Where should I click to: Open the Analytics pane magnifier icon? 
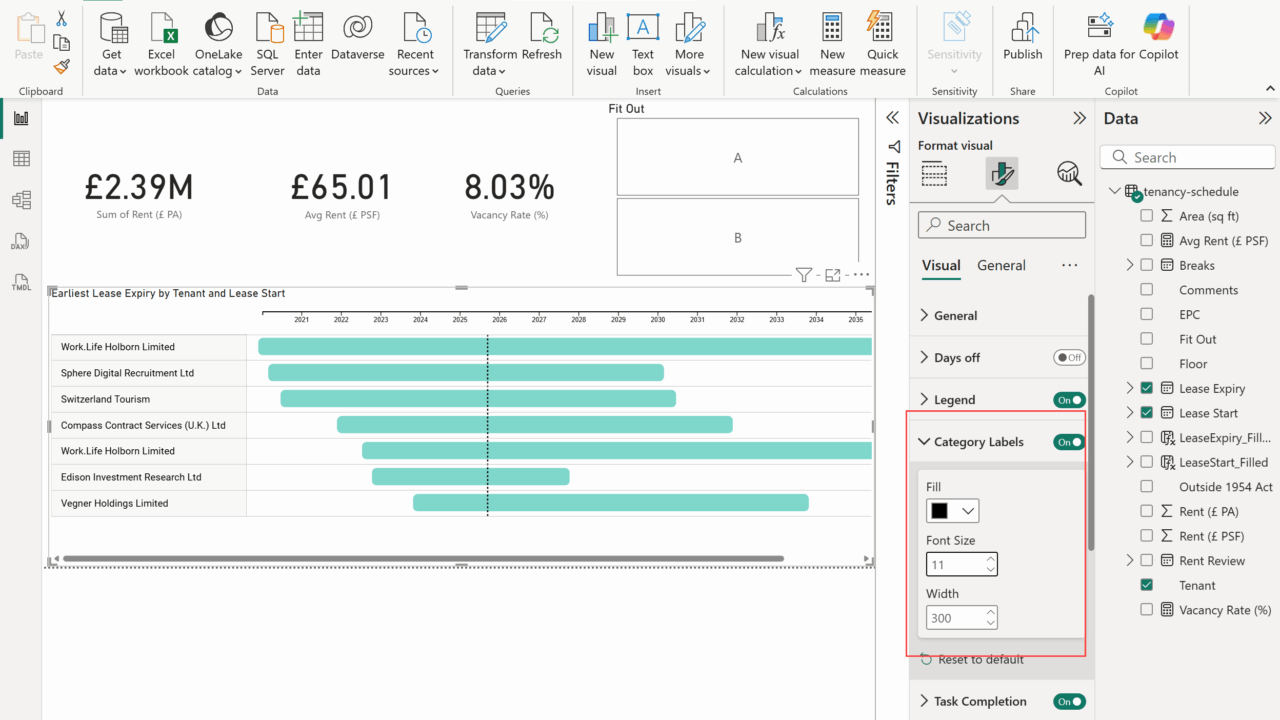tap(1069, 173)
